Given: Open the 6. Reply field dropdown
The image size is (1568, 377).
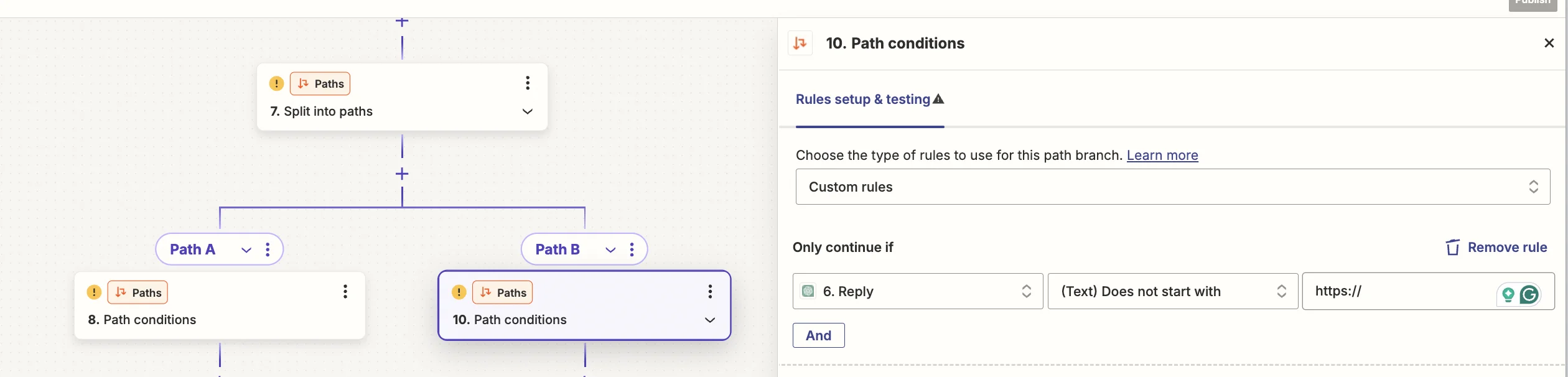Looking at the screenshot, I should point(917,291).
